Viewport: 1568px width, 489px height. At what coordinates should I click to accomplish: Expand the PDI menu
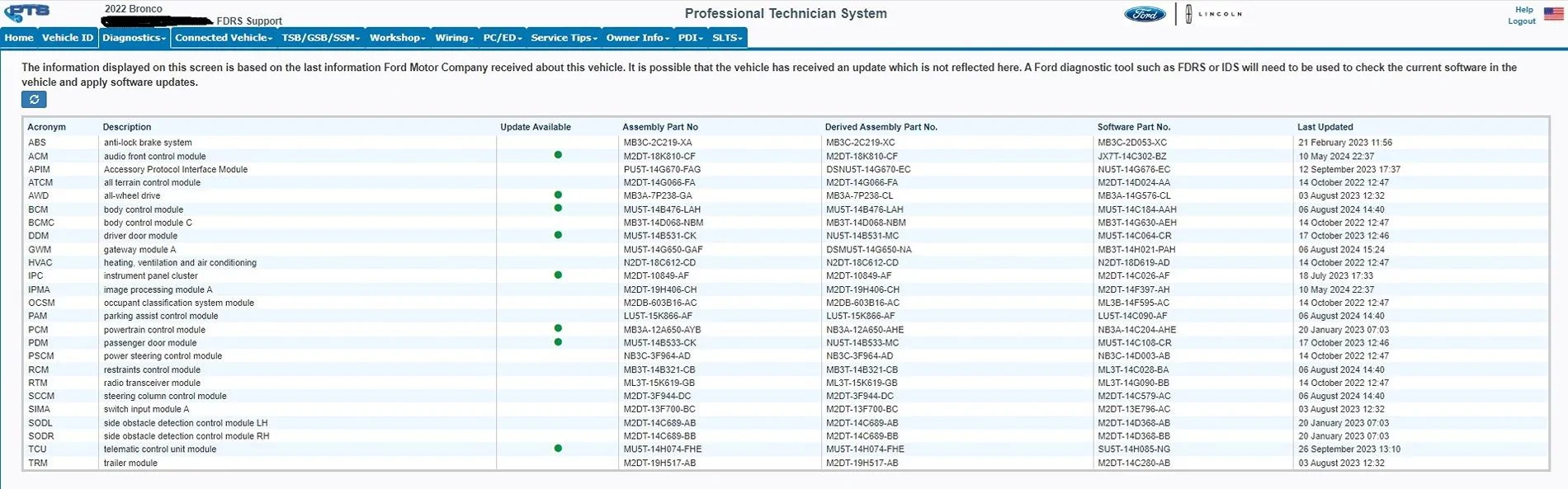coord(691,38)
